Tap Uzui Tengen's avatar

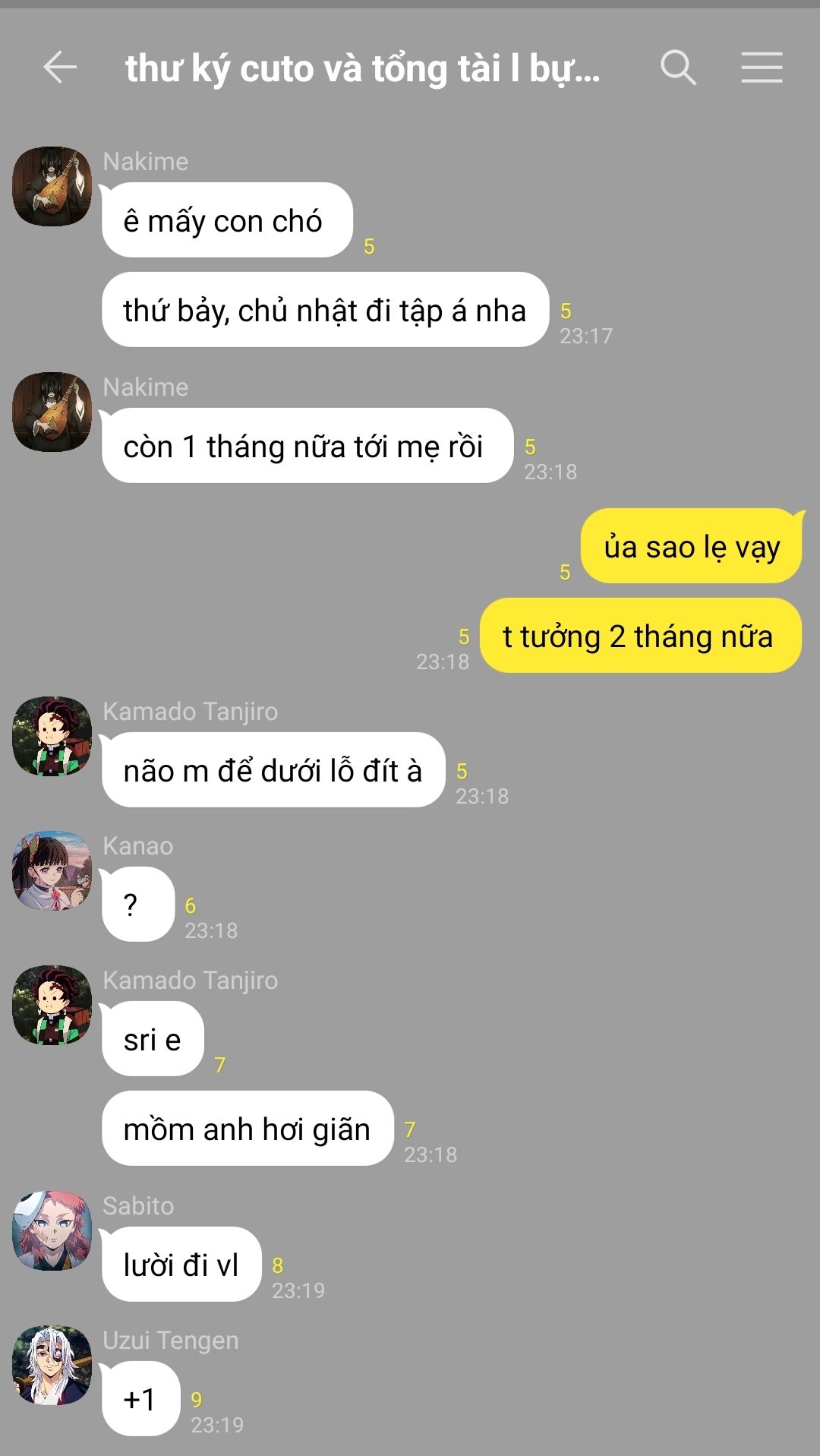click(x=52, y=1365)
